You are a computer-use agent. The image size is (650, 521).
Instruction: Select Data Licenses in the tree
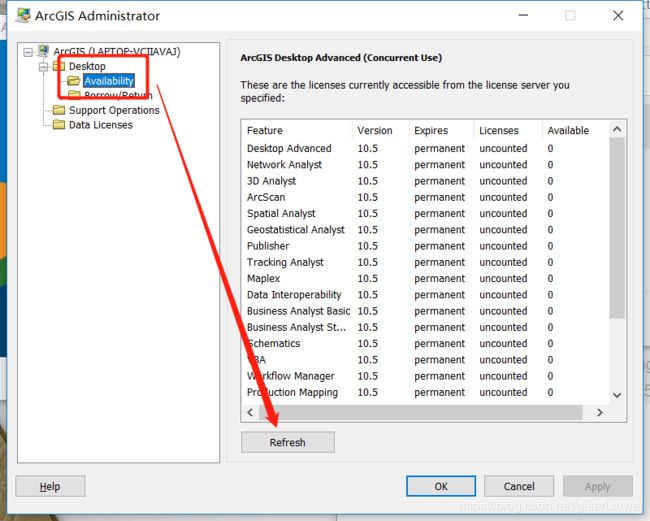[101, 125]
